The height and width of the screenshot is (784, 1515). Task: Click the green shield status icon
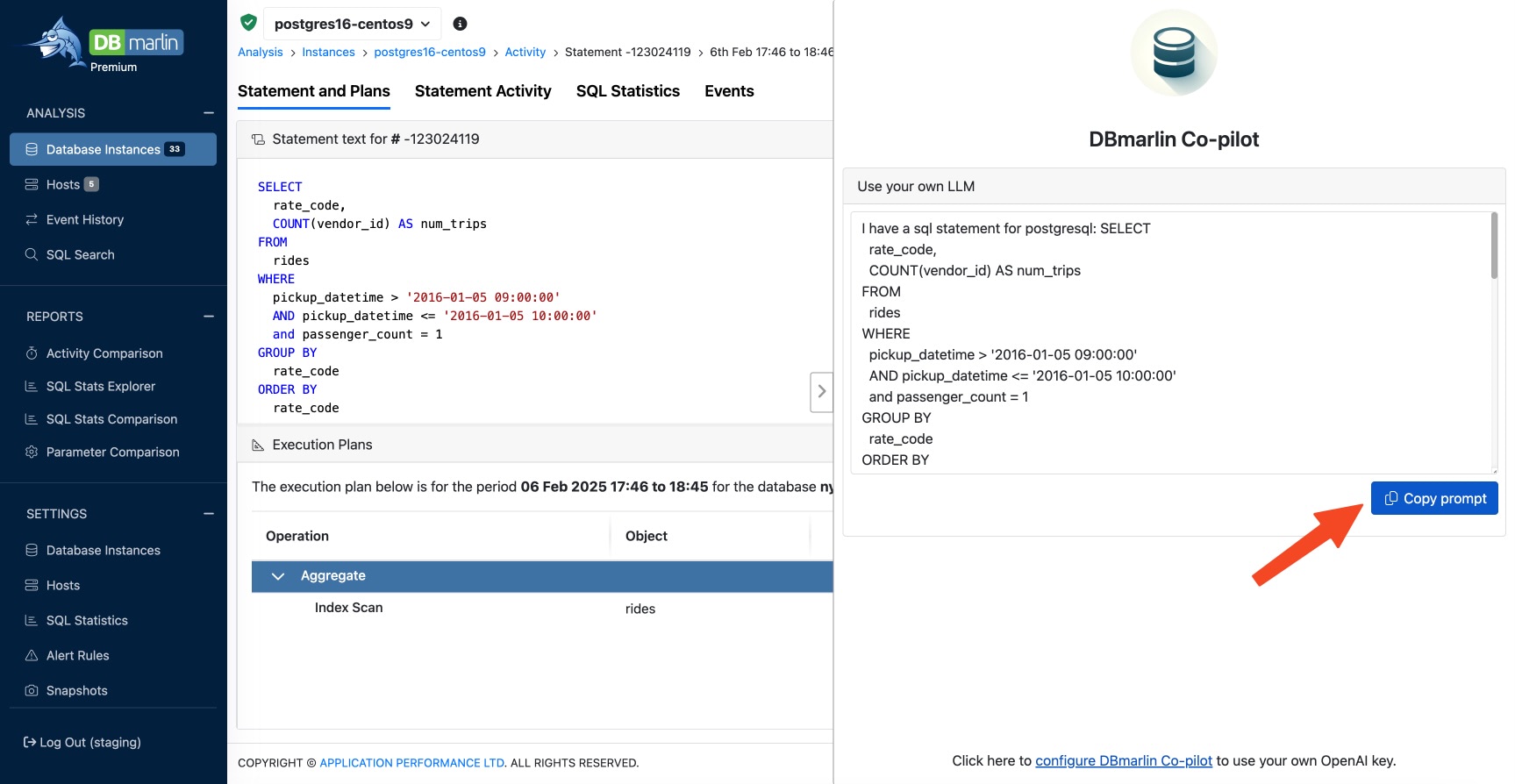pyautogui.click(x=248, y=23)
